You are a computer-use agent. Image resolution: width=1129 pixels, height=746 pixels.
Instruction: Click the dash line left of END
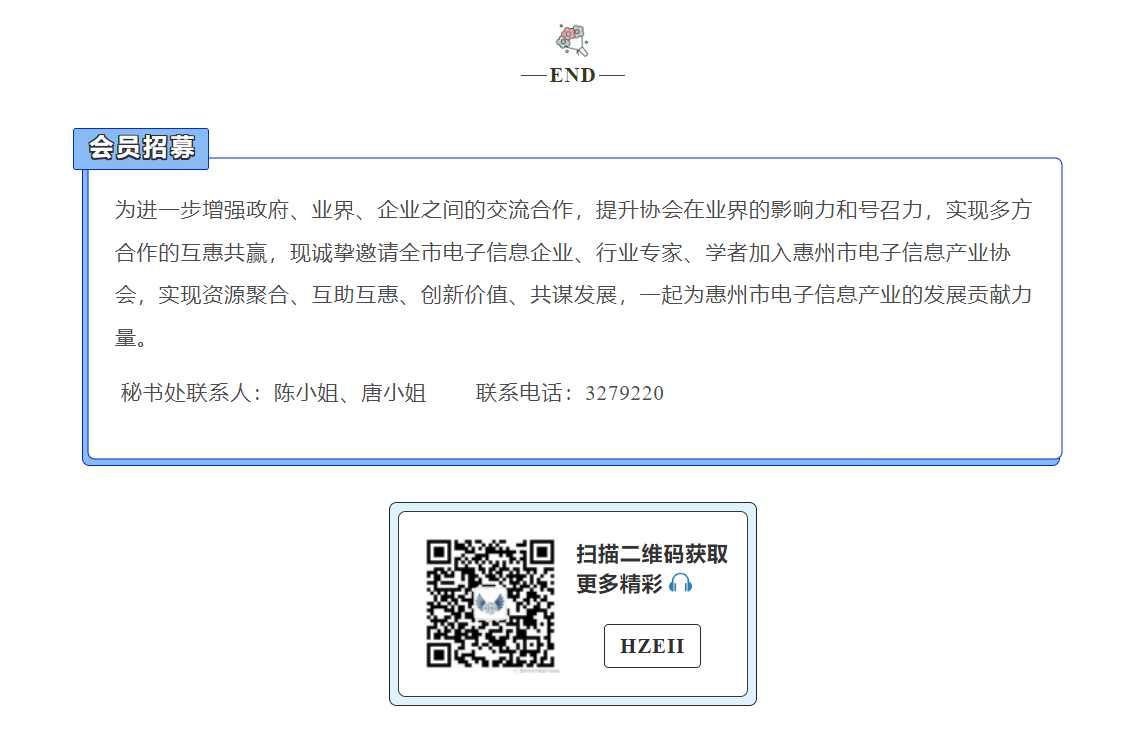point(534,76)
